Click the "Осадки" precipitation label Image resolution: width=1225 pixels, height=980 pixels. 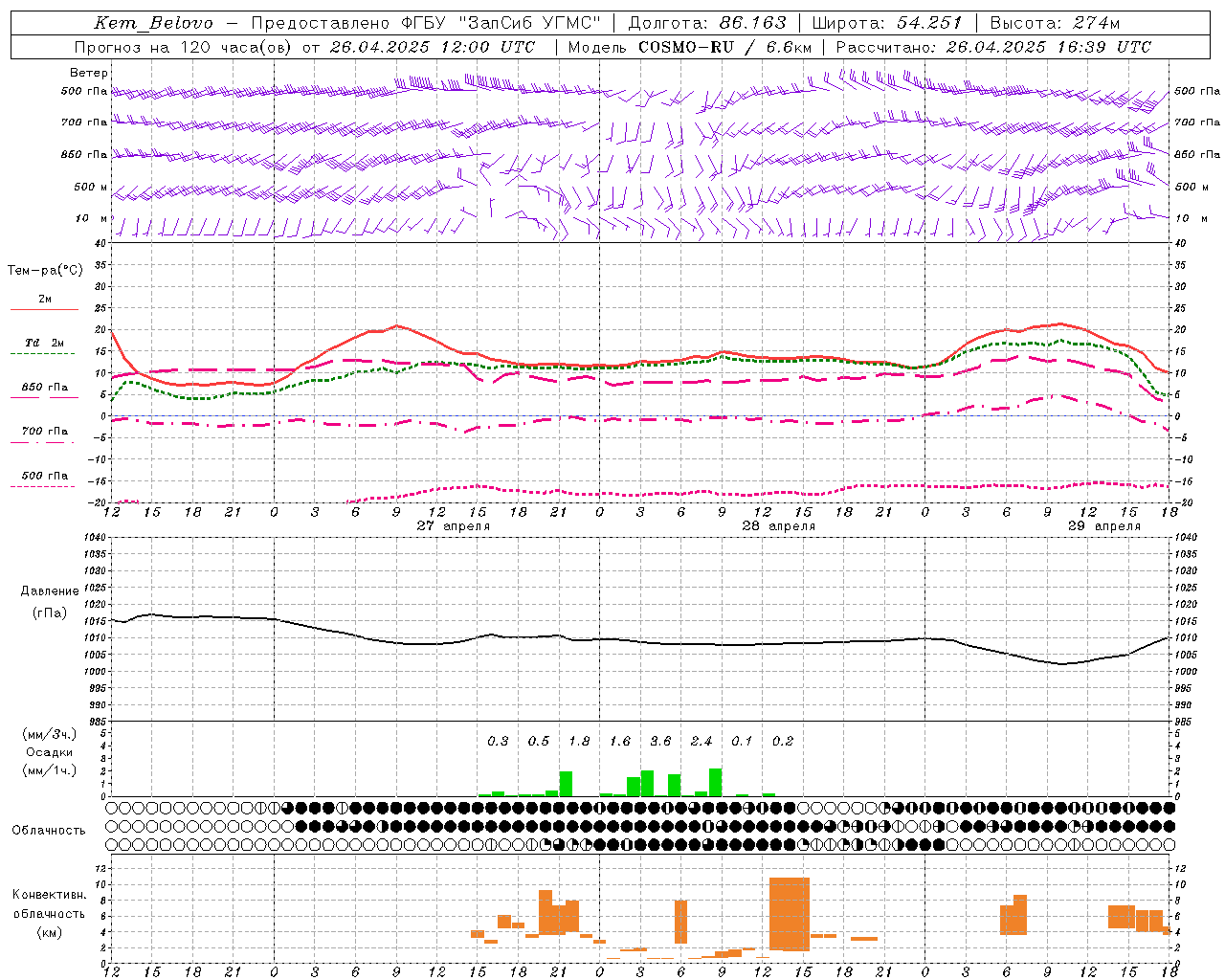[x=50, y=752]
